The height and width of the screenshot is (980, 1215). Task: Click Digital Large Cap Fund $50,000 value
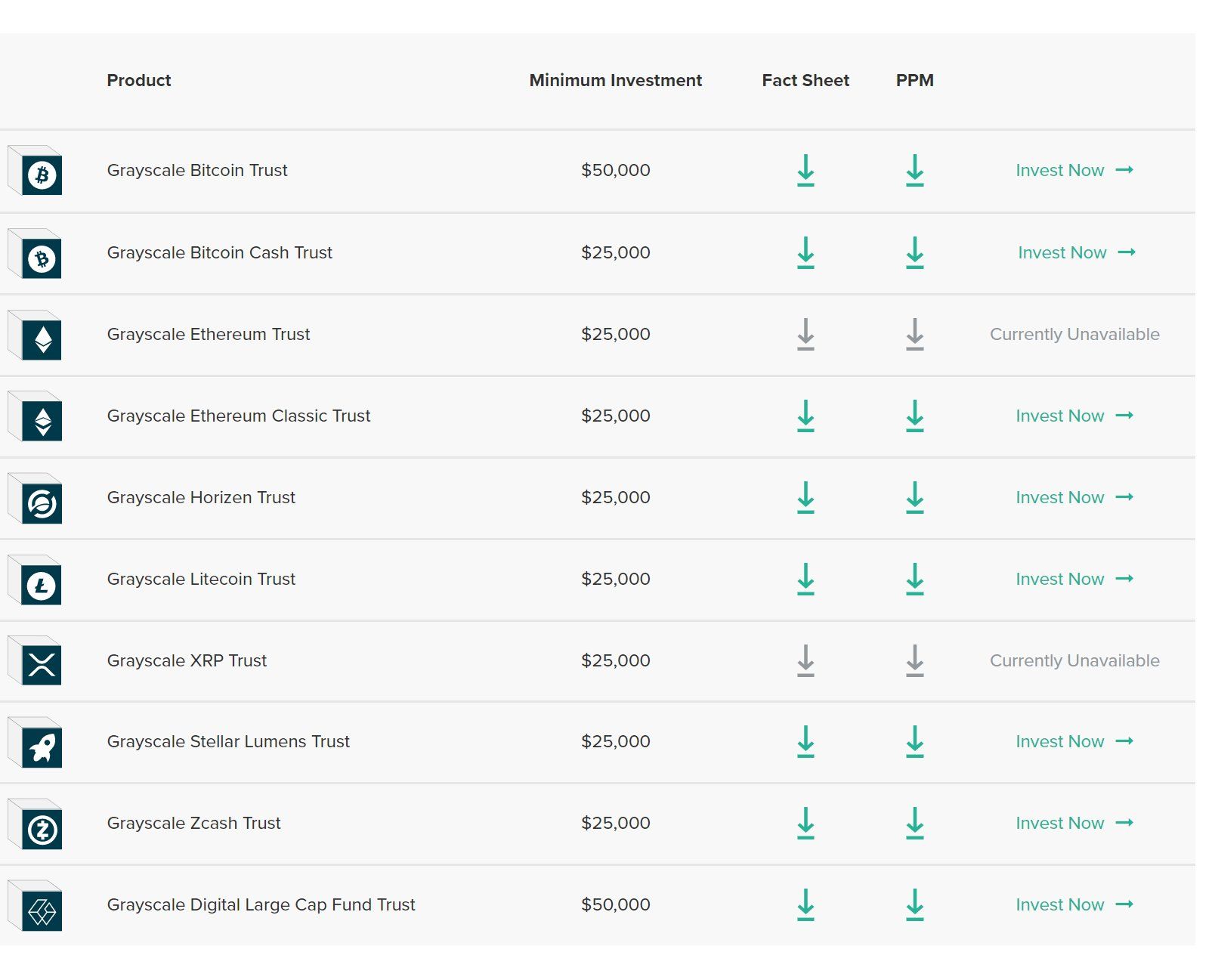click(615, 905)
